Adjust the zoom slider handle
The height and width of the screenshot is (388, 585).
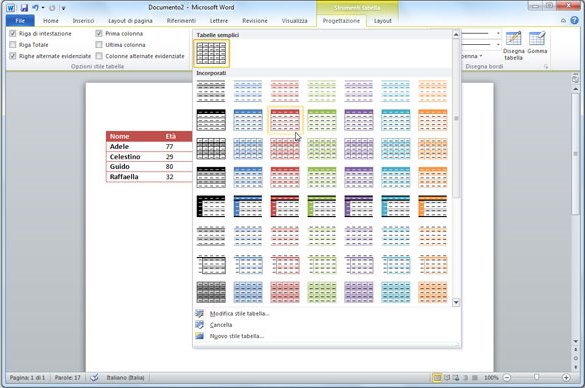point(536,378)
